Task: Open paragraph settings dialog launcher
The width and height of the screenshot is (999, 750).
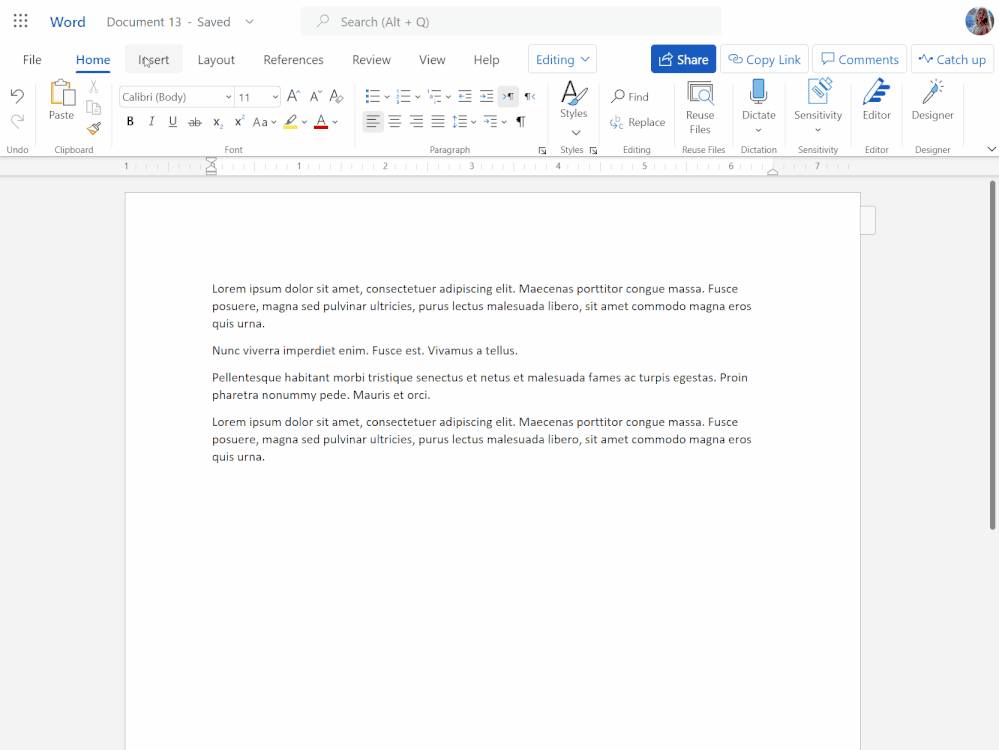Action: tap(542, 150)
